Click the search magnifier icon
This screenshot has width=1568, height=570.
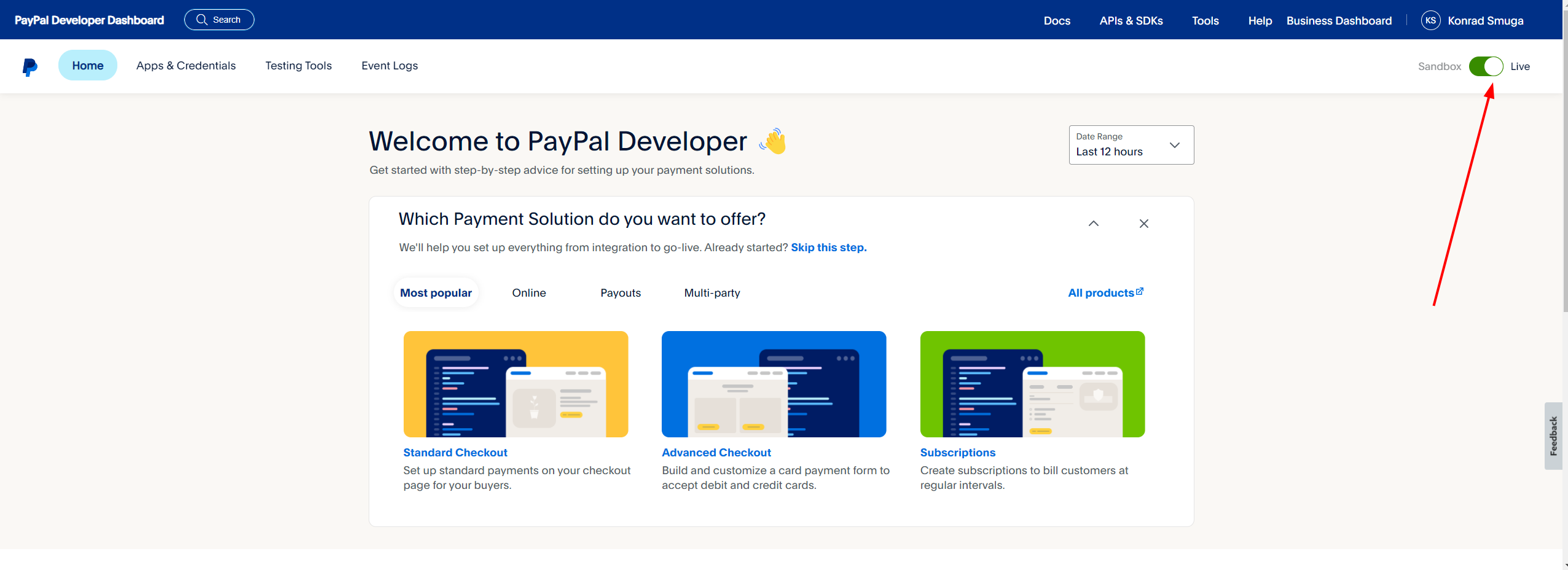point(202,20)
